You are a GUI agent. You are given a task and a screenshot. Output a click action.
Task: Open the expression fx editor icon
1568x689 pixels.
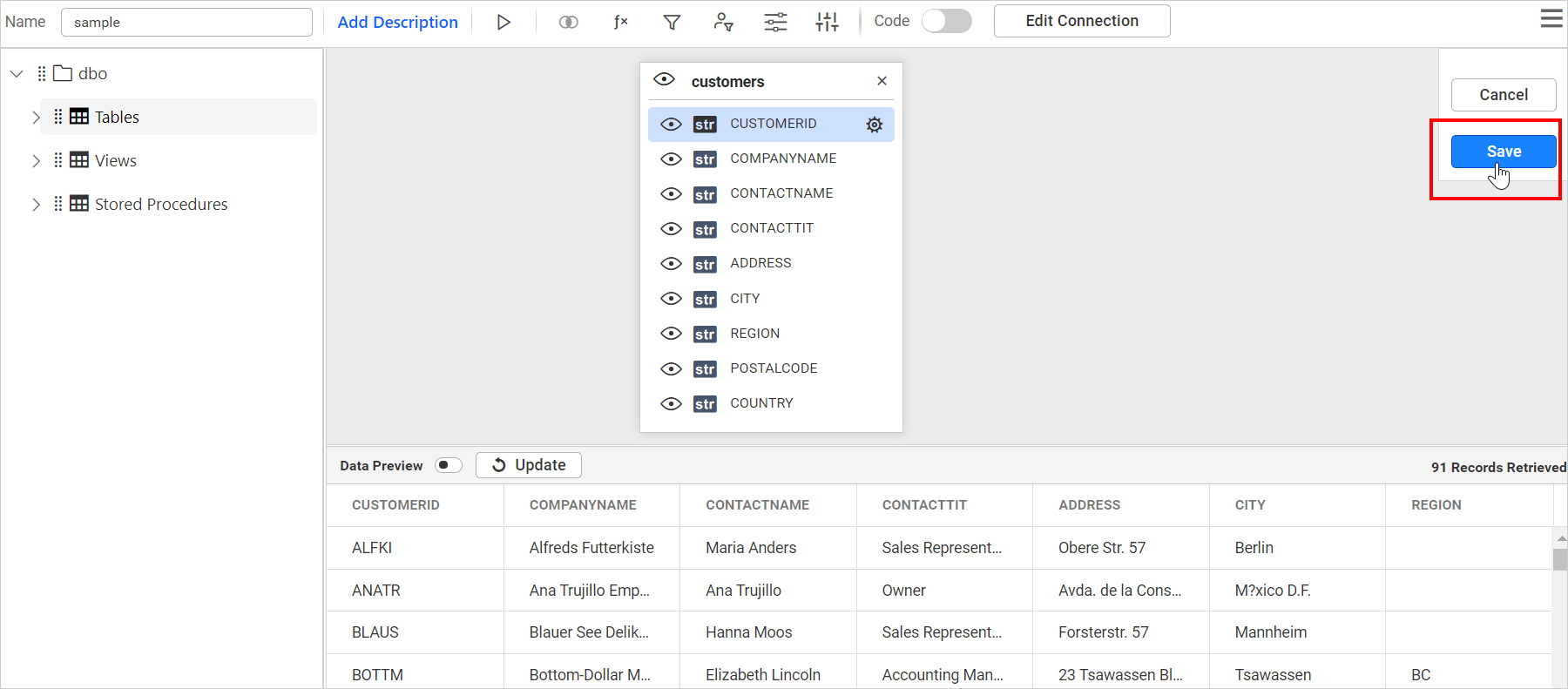coord(620,22)
